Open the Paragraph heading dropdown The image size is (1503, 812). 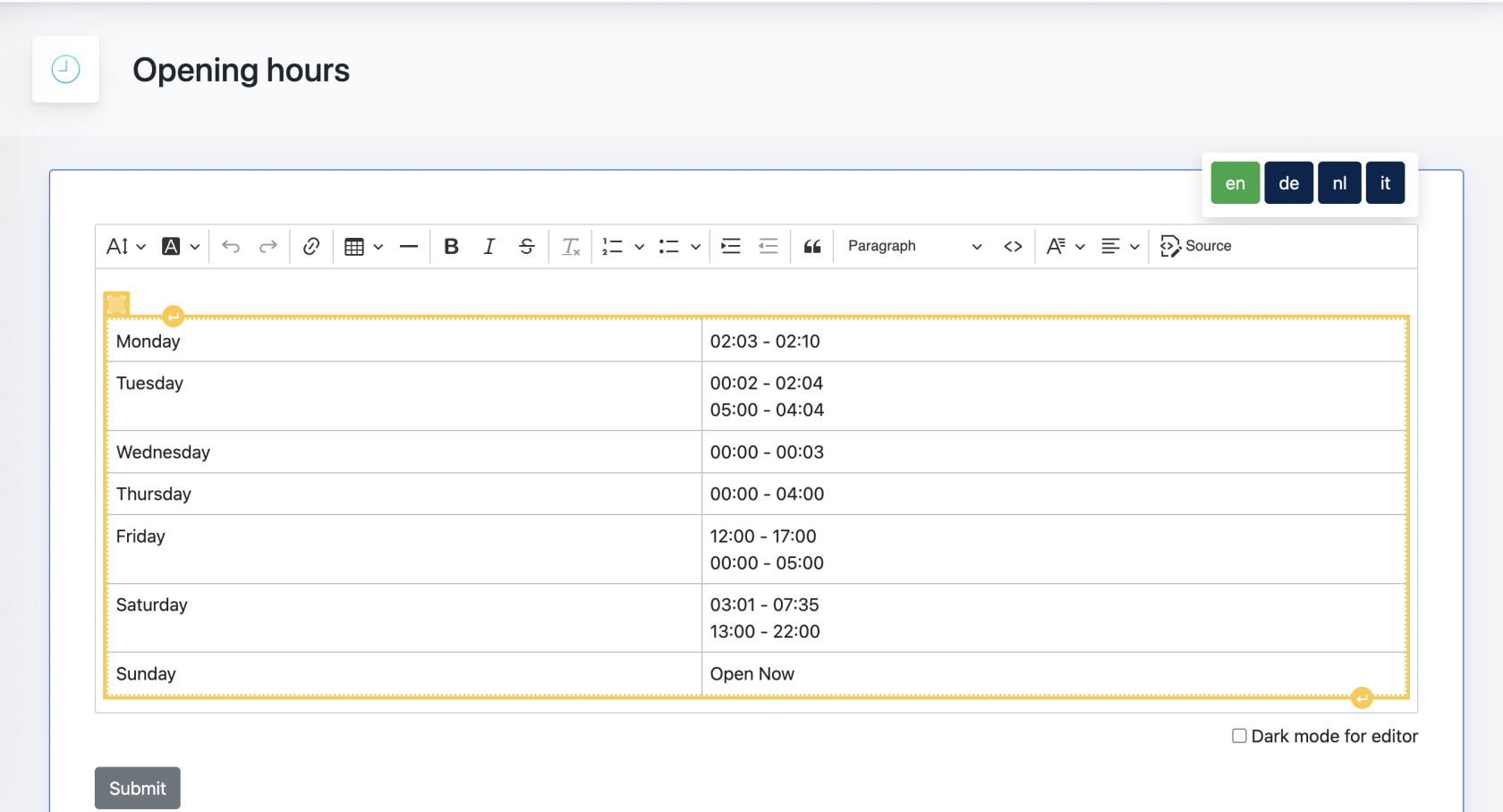click(914, 246)
